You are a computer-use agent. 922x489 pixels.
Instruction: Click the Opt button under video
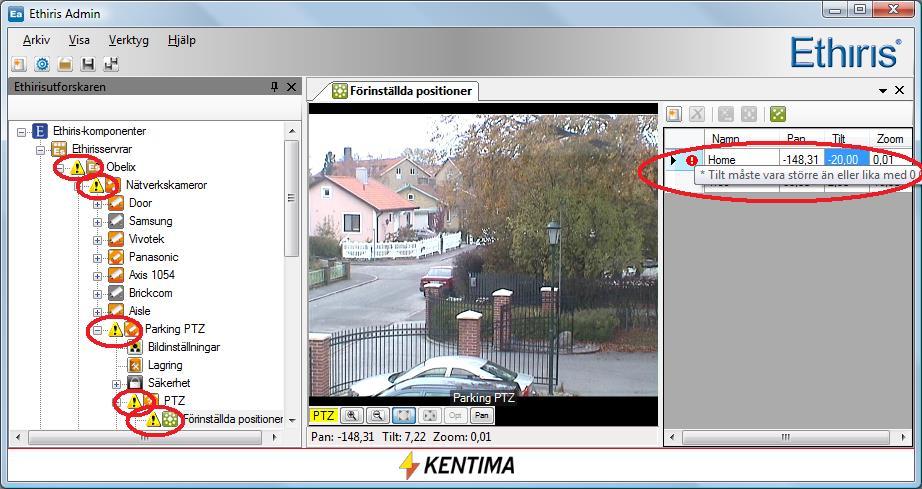click(456, 416)
